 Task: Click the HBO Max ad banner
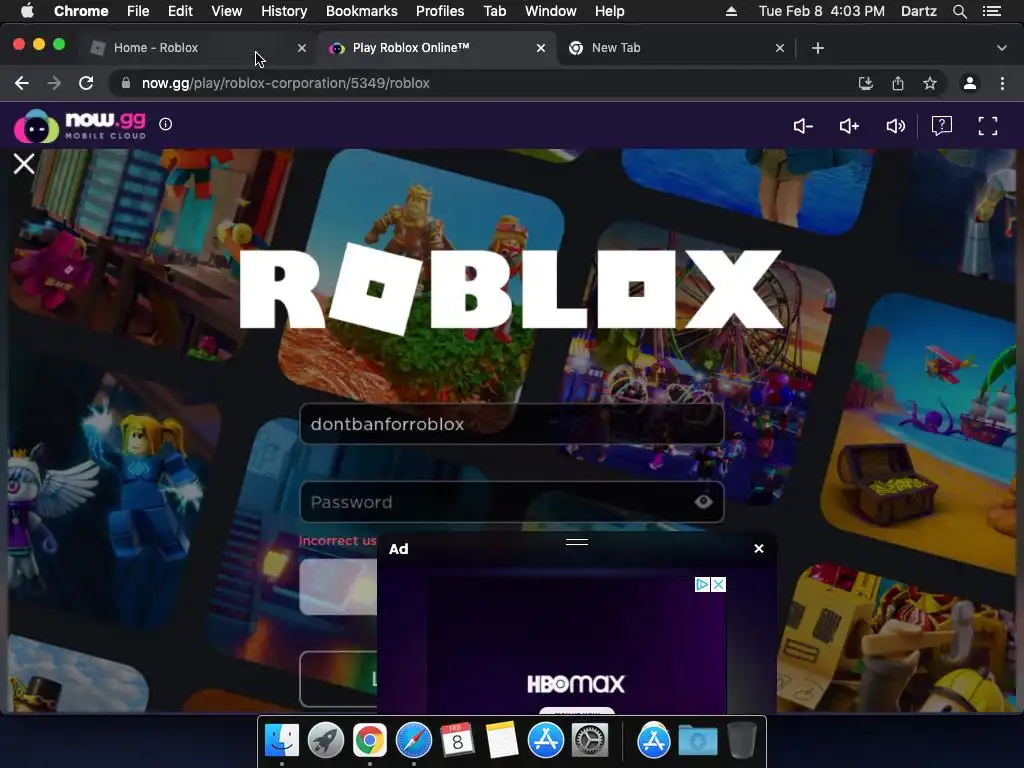(x=576, y=645)
